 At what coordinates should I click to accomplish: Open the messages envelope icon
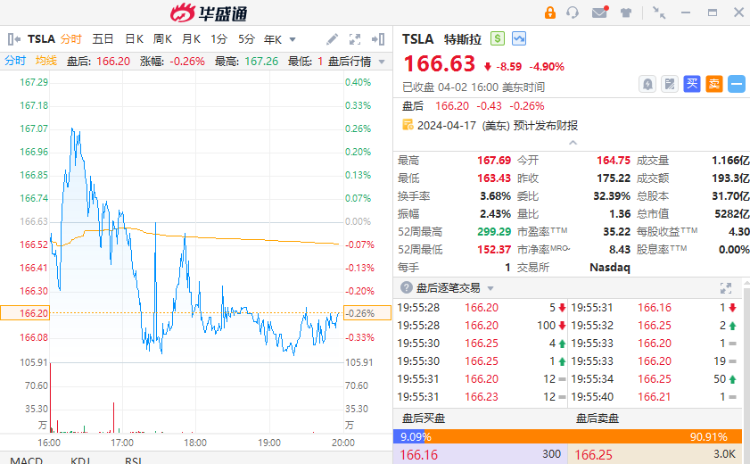[x=600, y=12]
